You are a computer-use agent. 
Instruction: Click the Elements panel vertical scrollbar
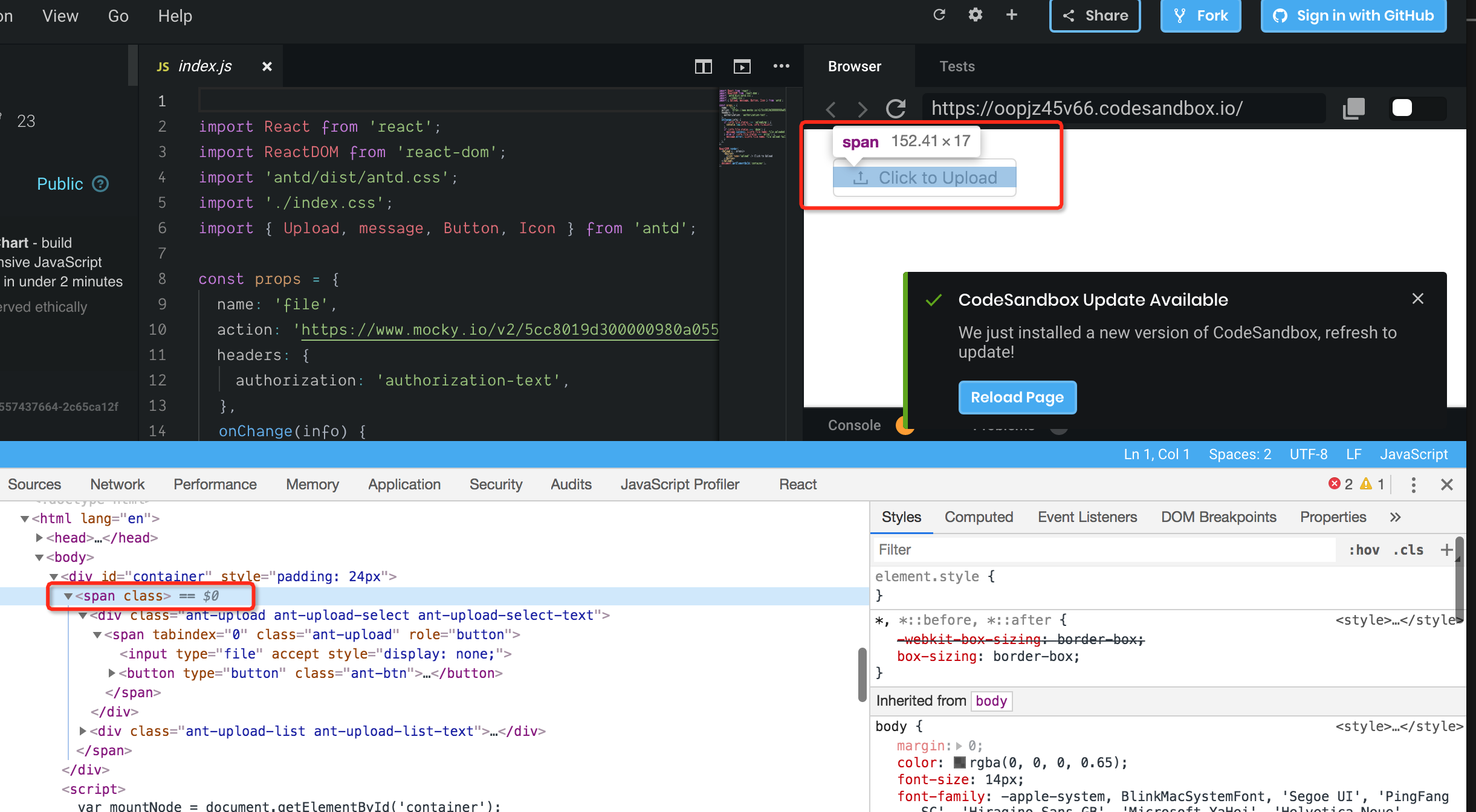863,674
